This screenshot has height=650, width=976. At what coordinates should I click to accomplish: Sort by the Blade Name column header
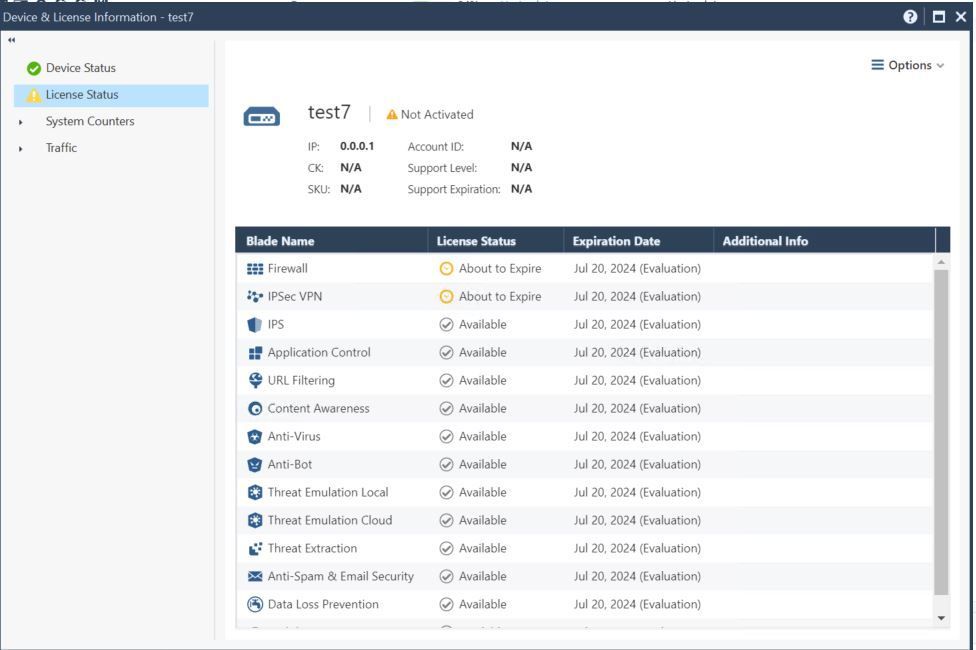(x=280, y=241)
